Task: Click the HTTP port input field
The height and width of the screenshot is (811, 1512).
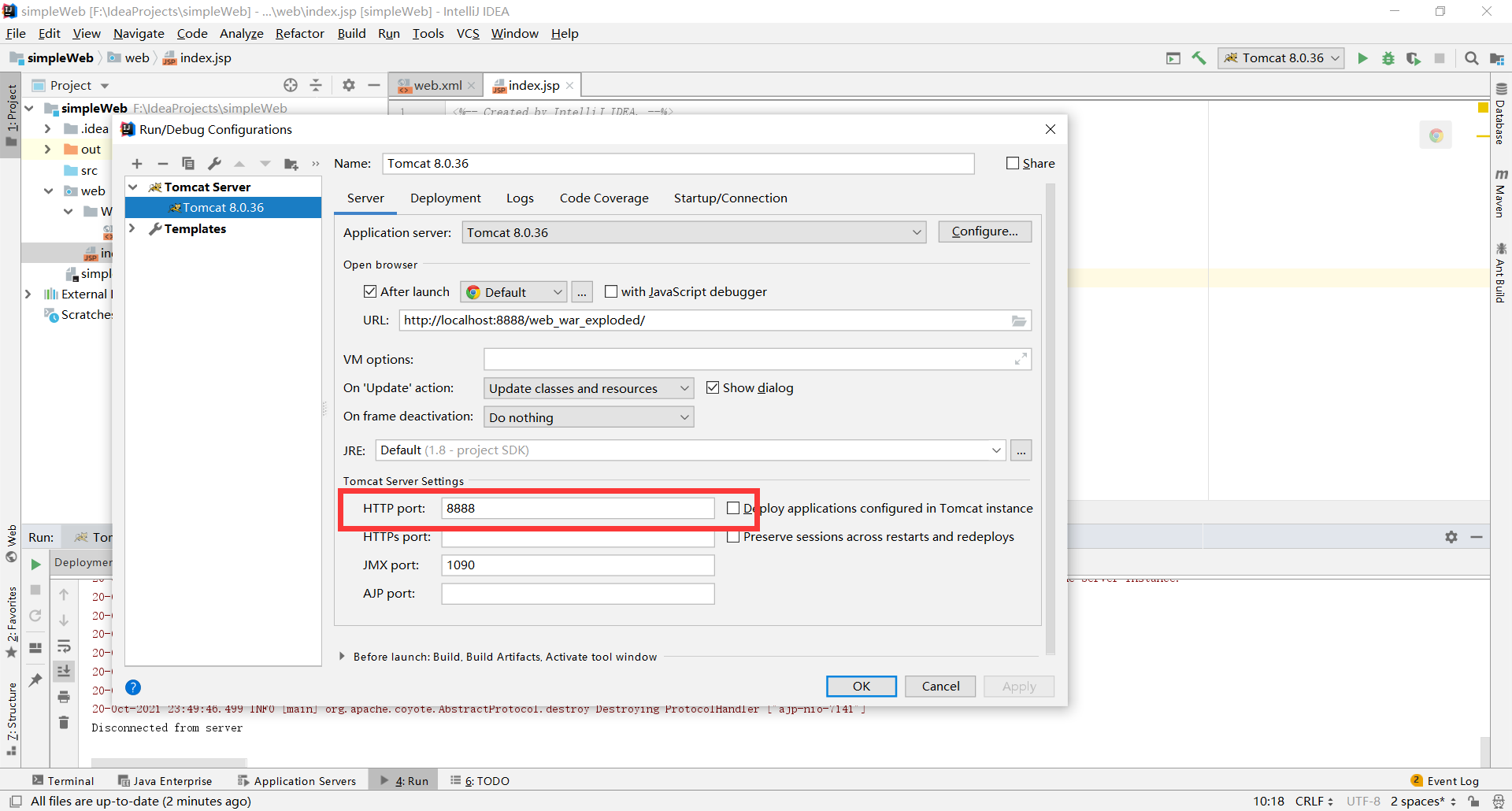Action: click(578, 509)
